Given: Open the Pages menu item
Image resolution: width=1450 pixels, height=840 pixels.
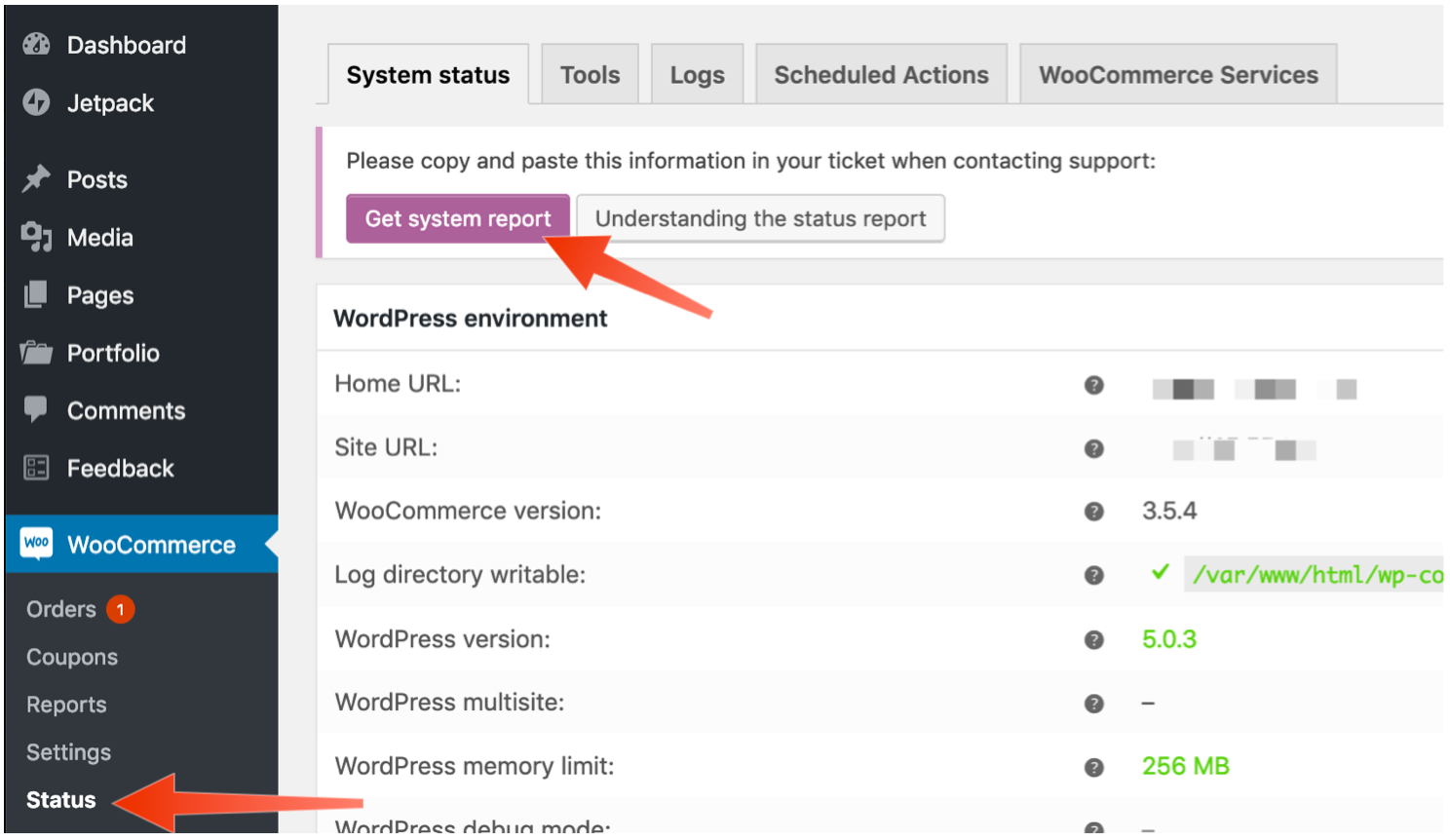Looking at the screenshot, I should 141,294.
